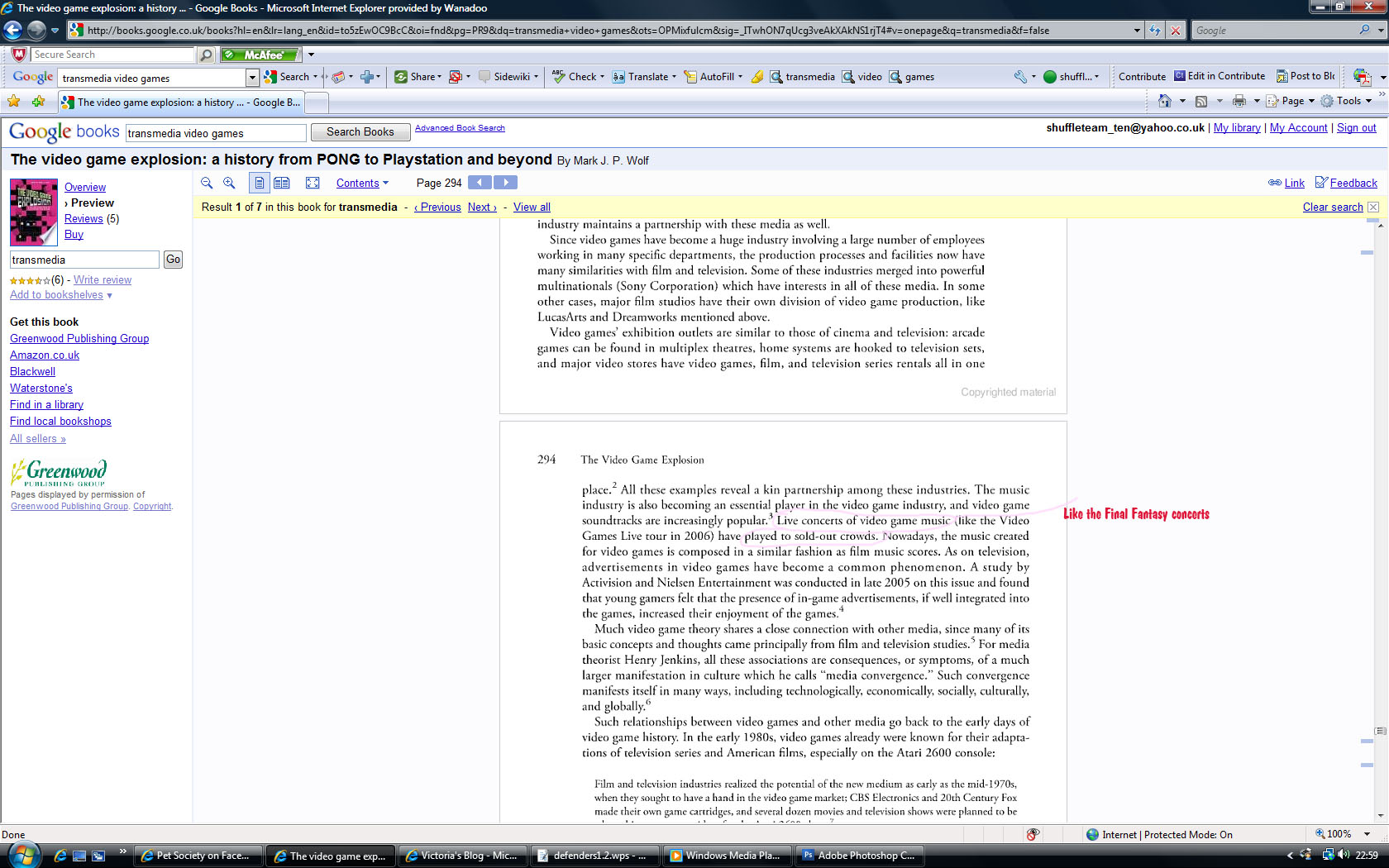Open Google Toolbar wrench settings
This screenshot has height=868, width=1389.
(x=1024, y=77)
